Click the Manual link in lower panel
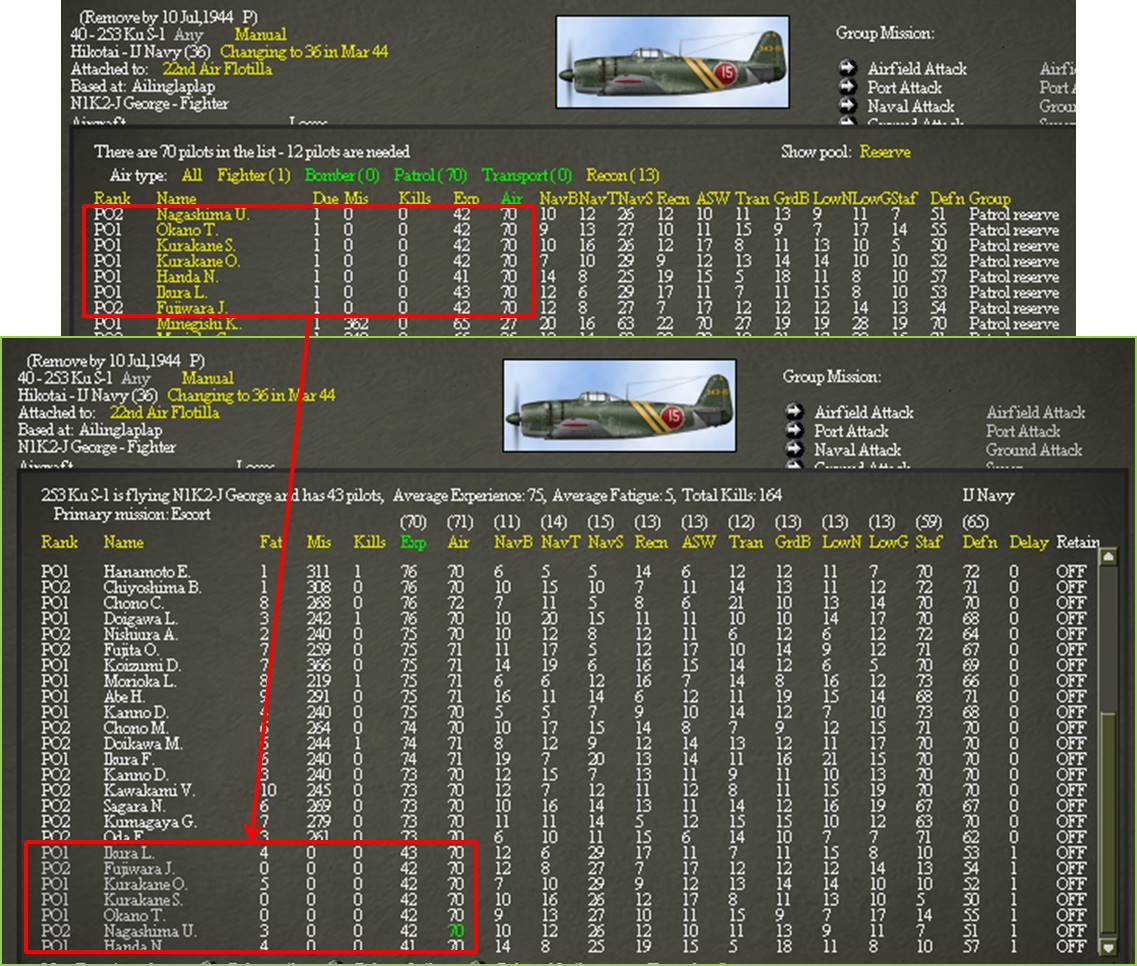The width and height of the screenshot is (1137, 966). click(207, 378)
